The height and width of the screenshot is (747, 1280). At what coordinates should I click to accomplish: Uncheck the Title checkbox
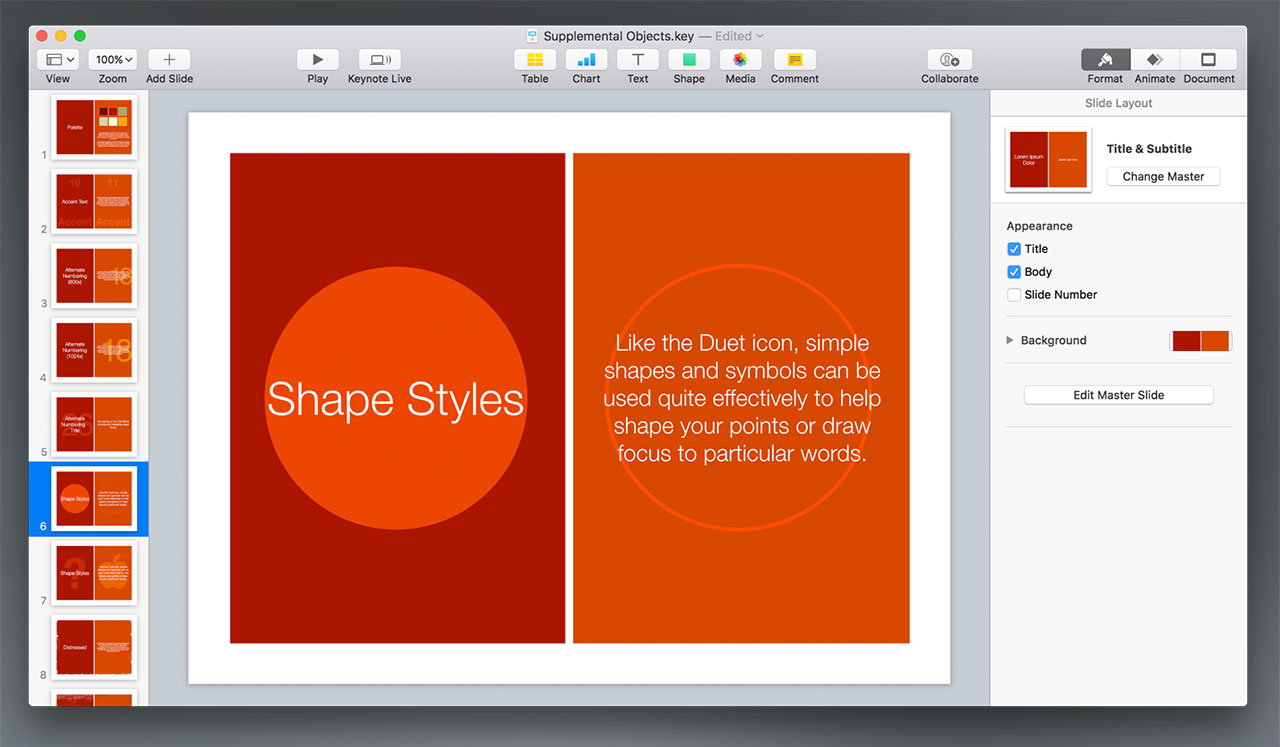tap(1014, 249)
